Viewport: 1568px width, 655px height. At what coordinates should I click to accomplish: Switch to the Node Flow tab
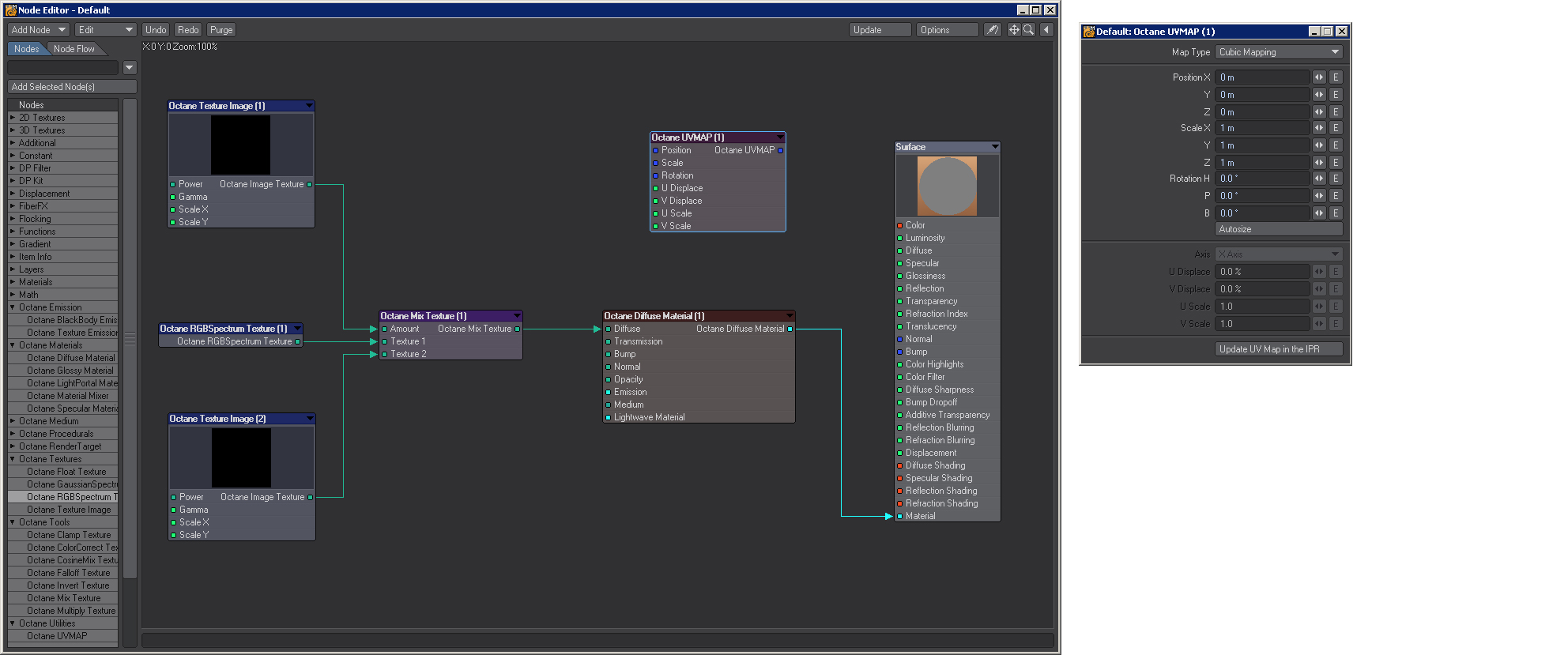[74, 49]
